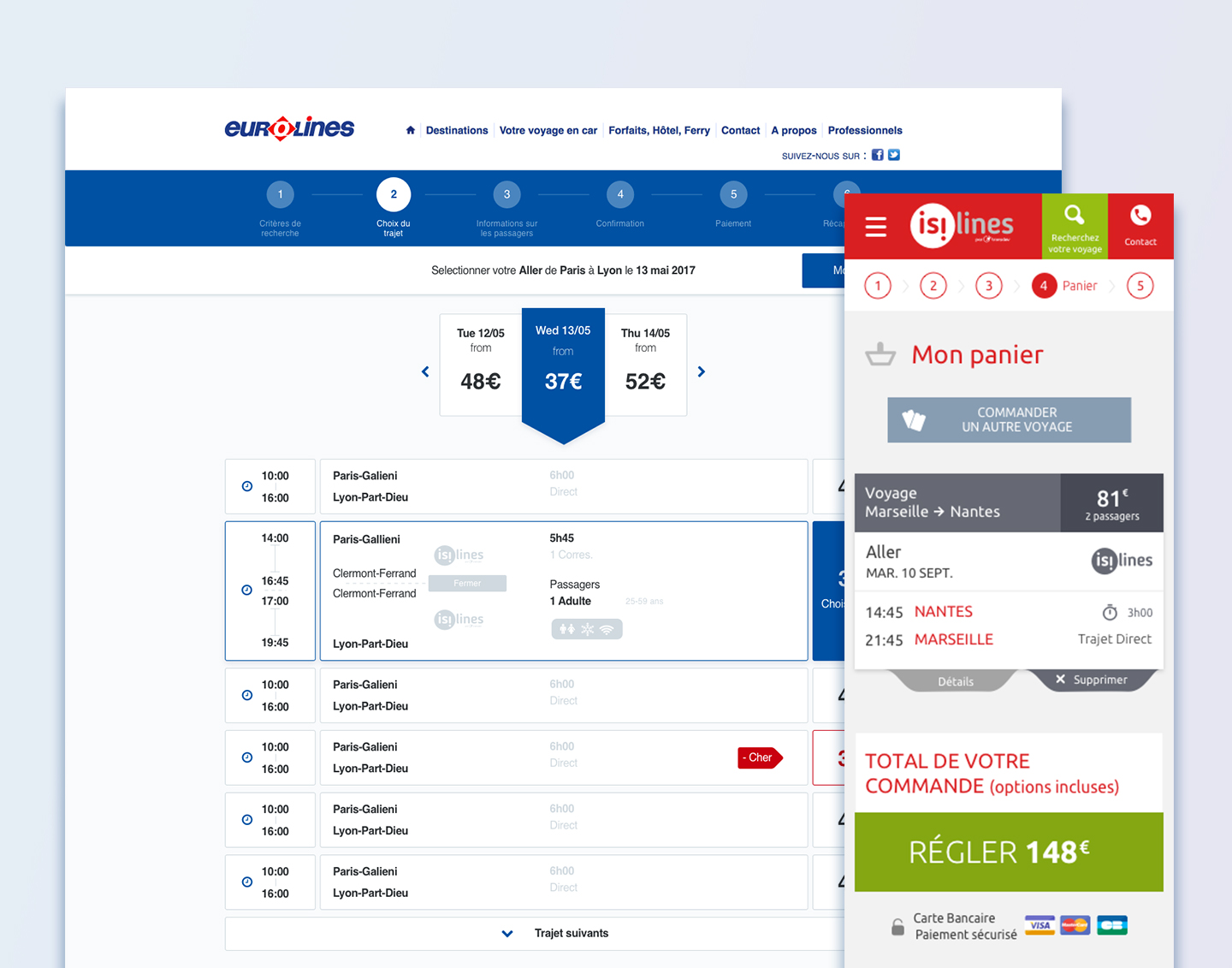
Task: Open the hamburger menu in isilines header
Action: 875,227
